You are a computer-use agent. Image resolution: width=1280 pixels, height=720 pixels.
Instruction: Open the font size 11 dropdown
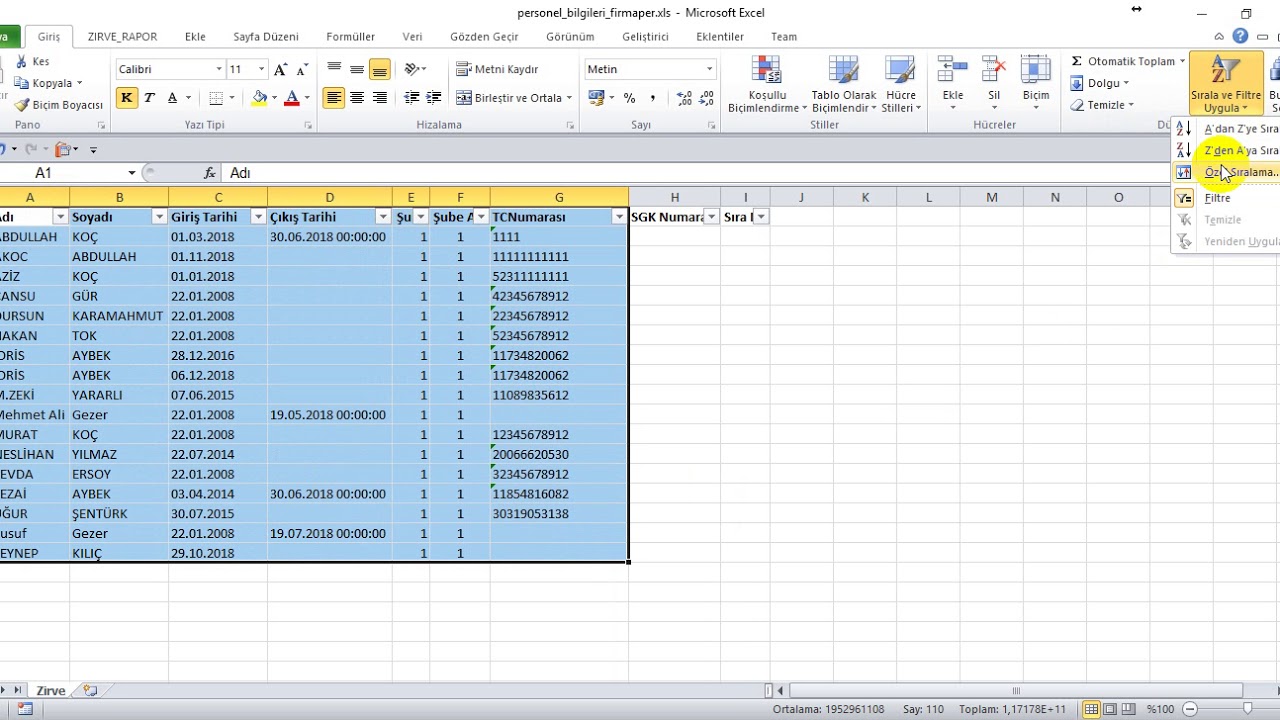(x=261, y=69)
